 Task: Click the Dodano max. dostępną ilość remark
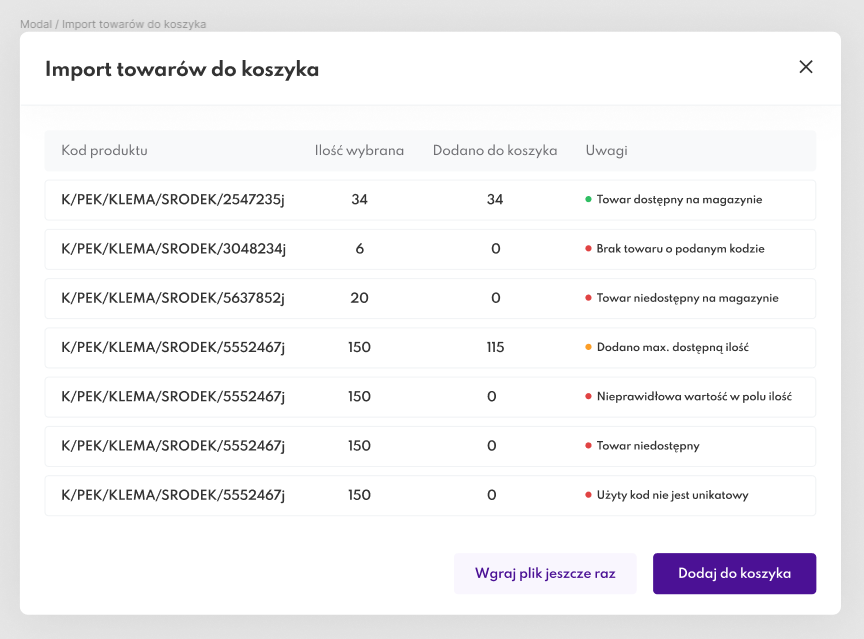tap(672, 347)
